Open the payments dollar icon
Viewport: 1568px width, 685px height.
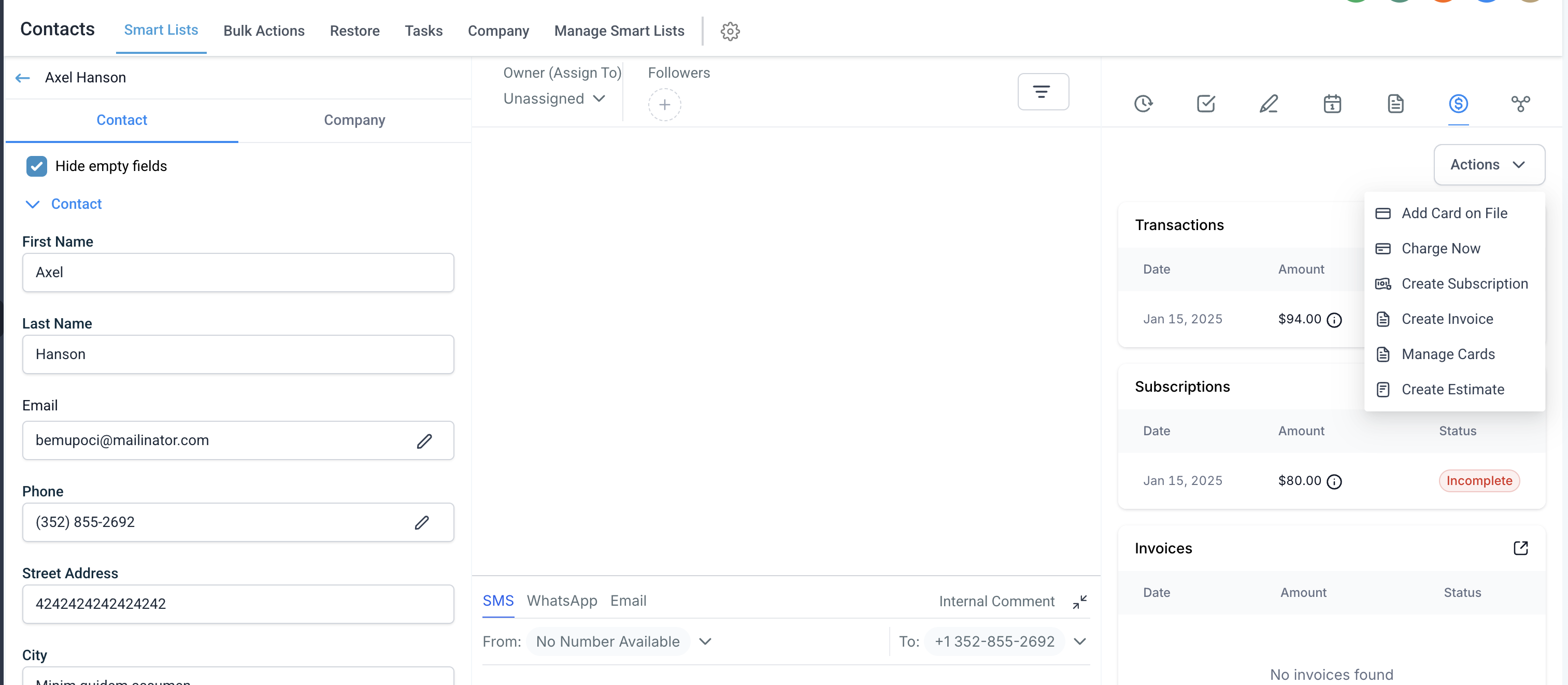1458,104
